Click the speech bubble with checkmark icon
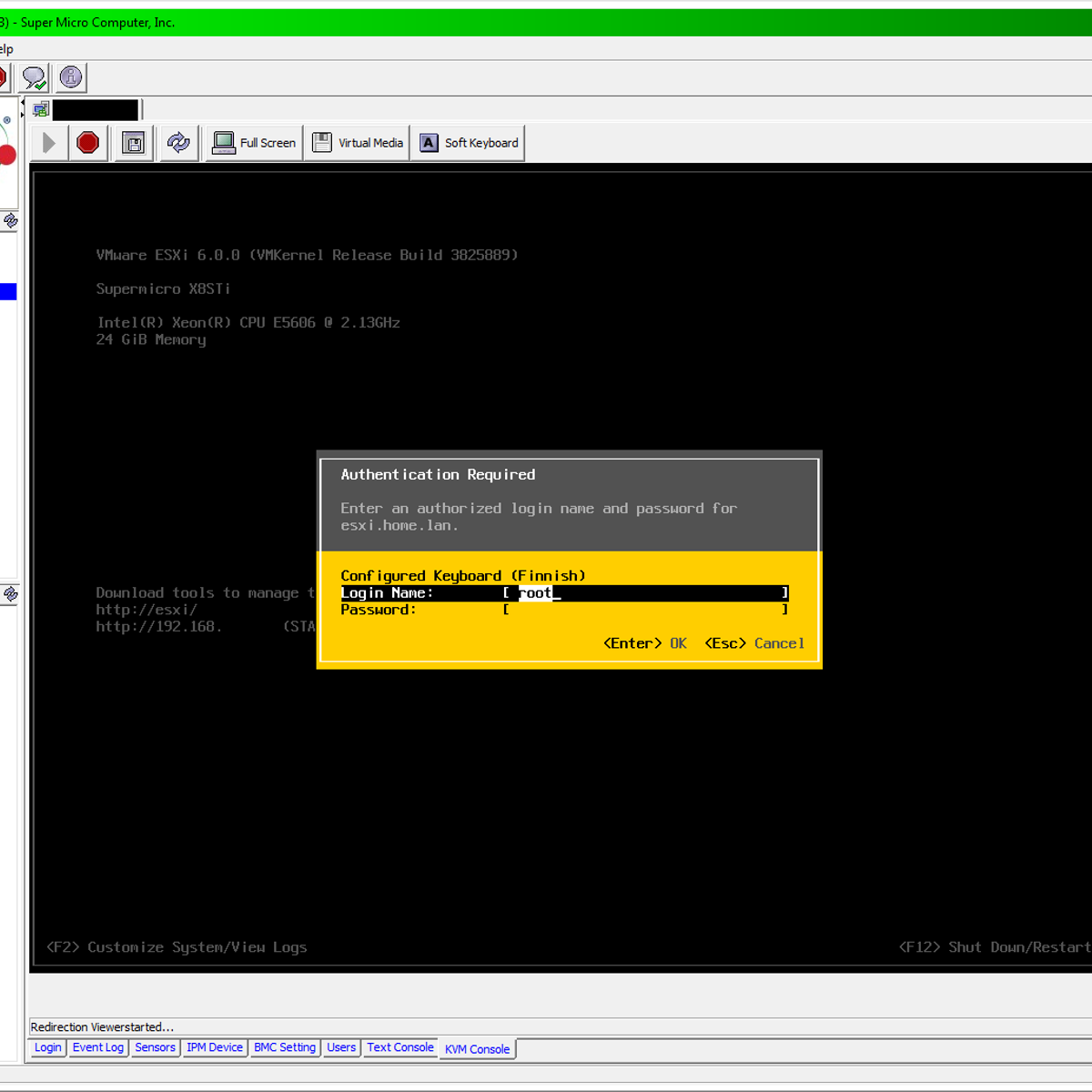 click(x=35, y=78)
